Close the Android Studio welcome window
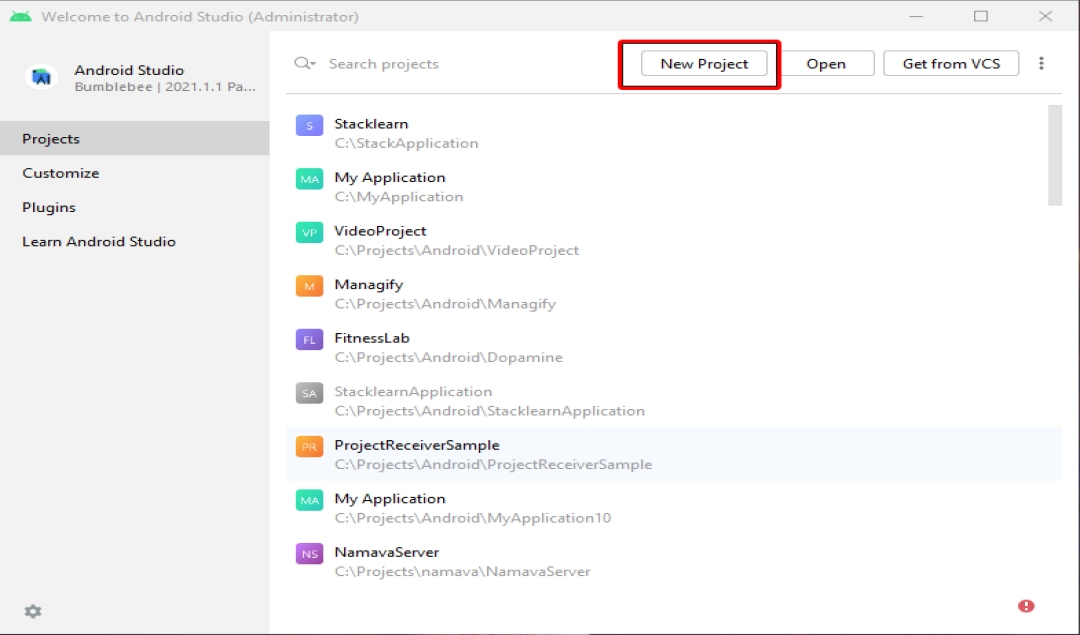The width and height of the screenshot is (1080, 635). (1046, 16)
